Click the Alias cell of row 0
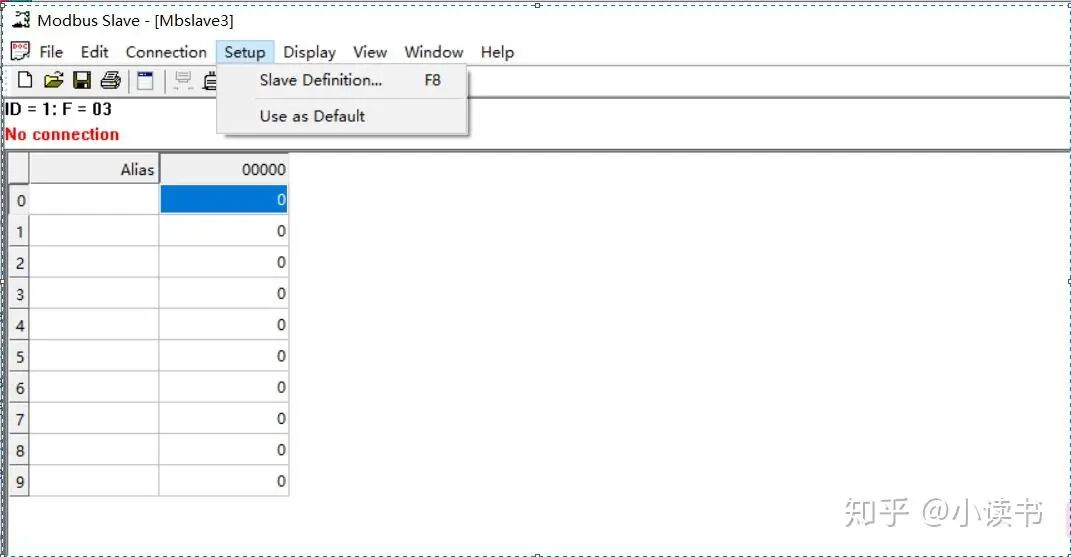Image resolution: width=1071 pixels, height=557 pixels. click(94, 200)
